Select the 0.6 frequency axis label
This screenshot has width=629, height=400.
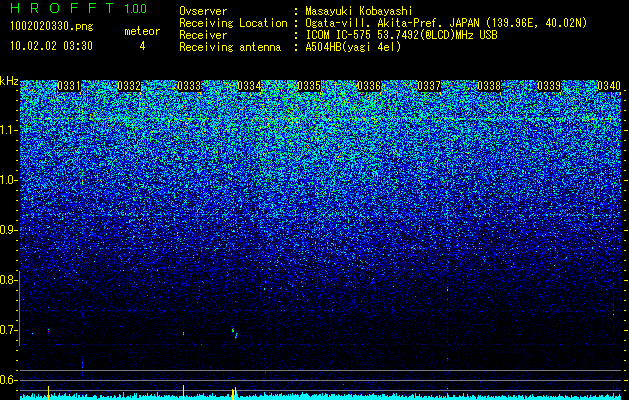pyautogui.click(x=8, y=380)
